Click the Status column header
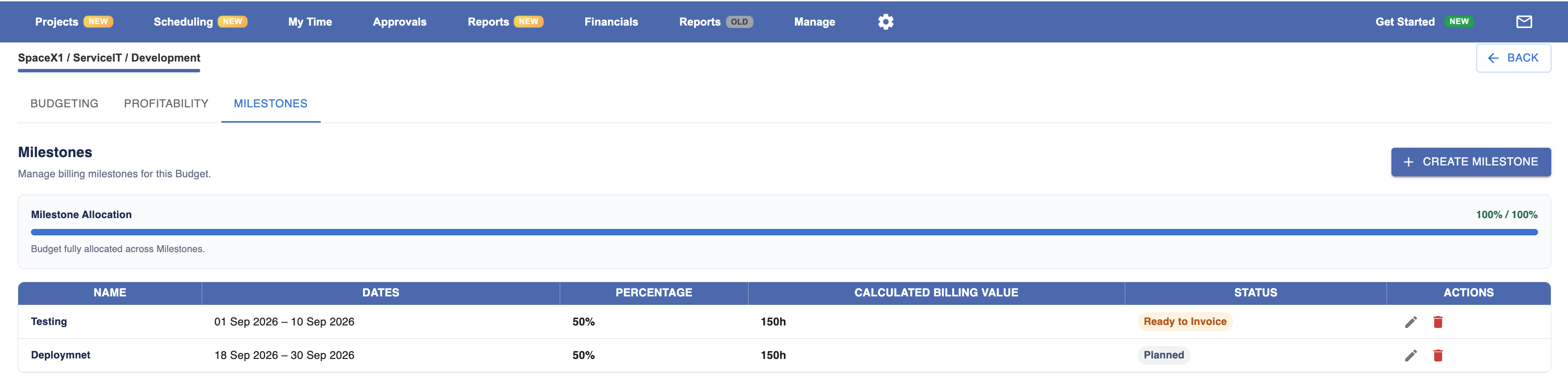 coord(1256,293)
